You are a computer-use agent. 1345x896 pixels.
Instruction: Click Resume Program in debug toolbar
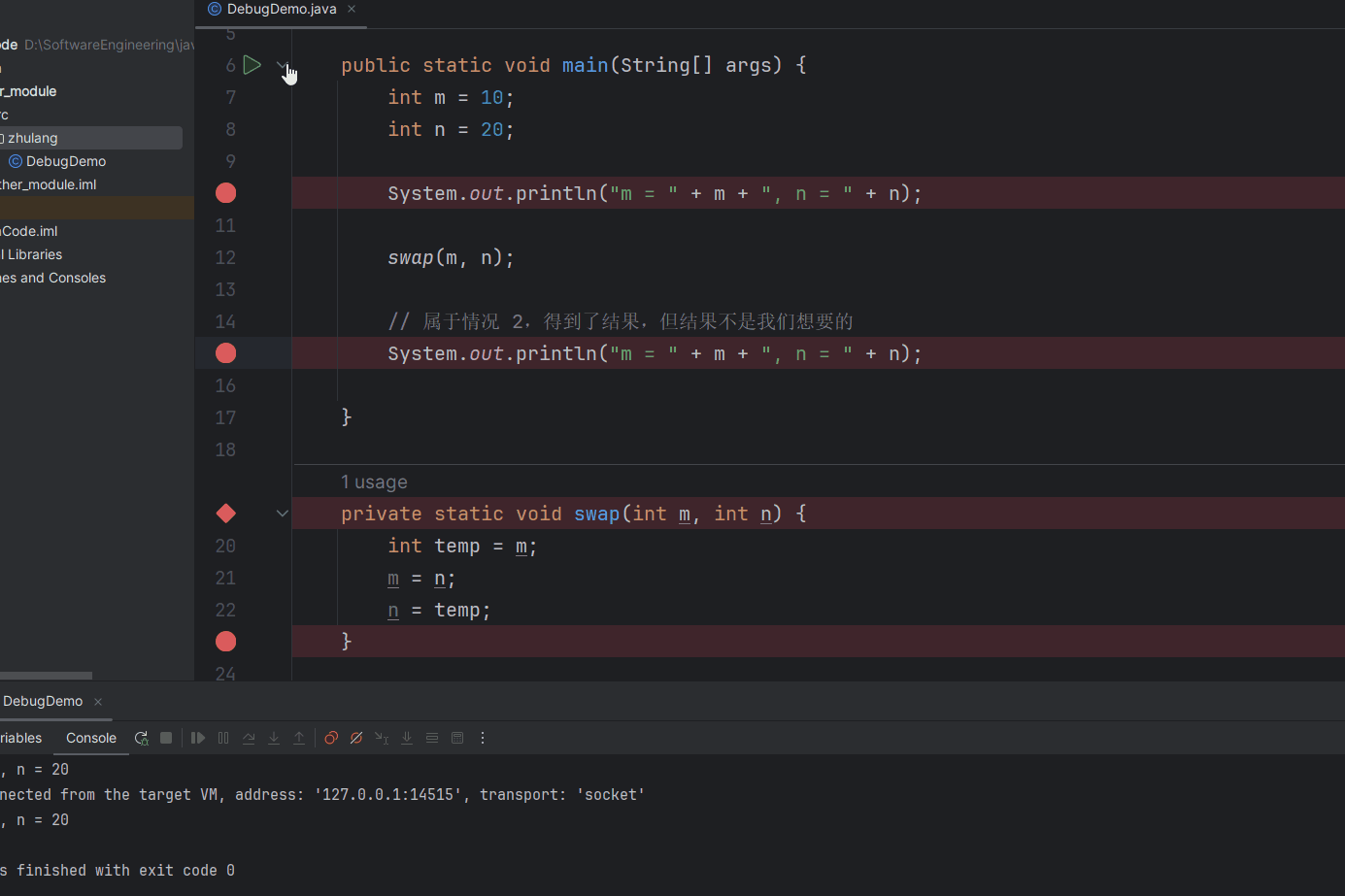(198, 738)
